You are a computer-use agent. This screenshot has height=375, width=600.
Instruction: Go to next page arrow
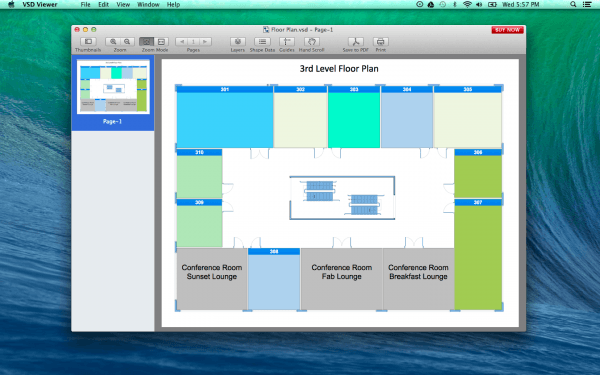pyautogui.click(x=205, y=42)
